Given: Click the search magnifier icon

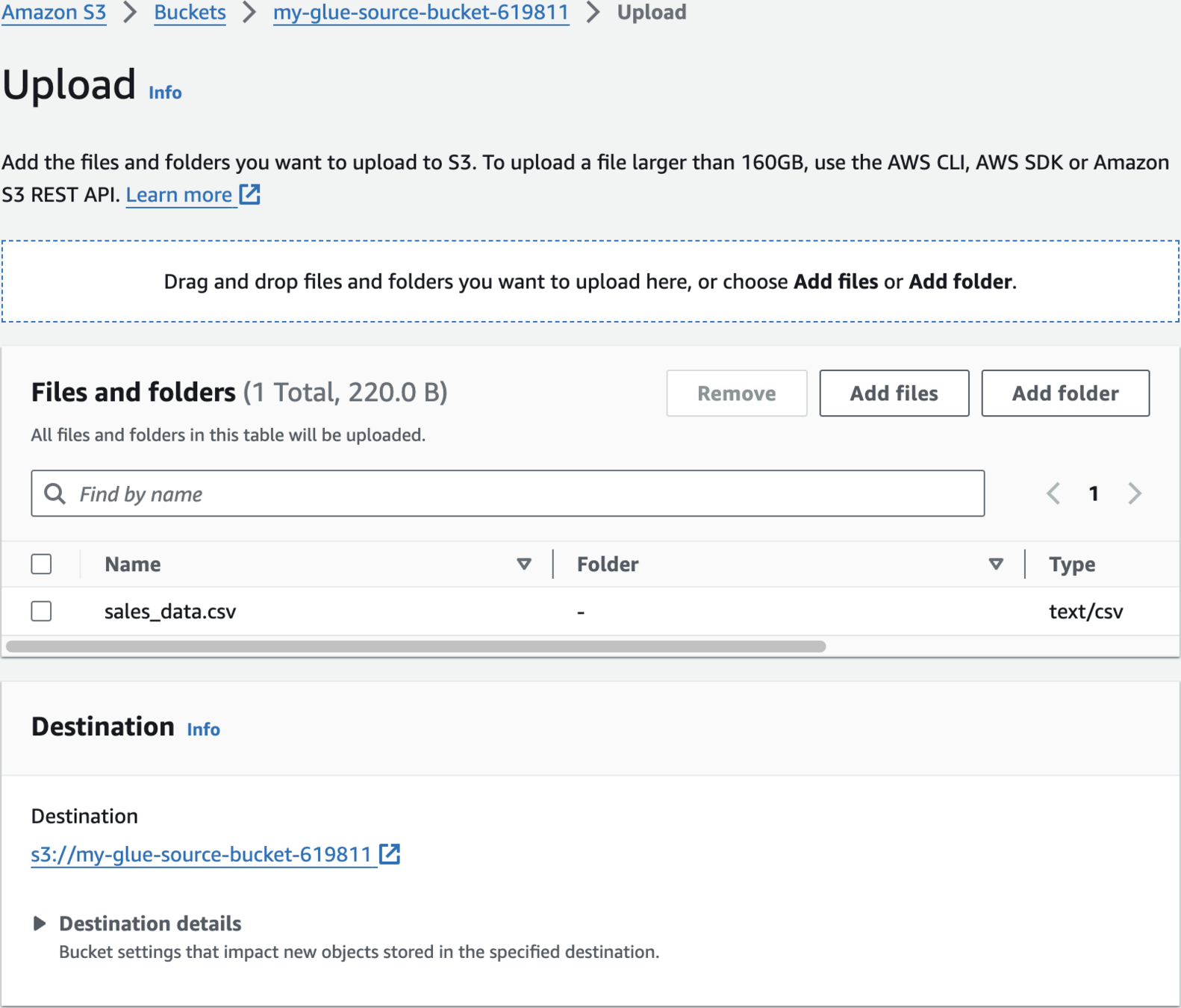Looking at the screenshot, I should pyautogui.click(x=54, y=494).
